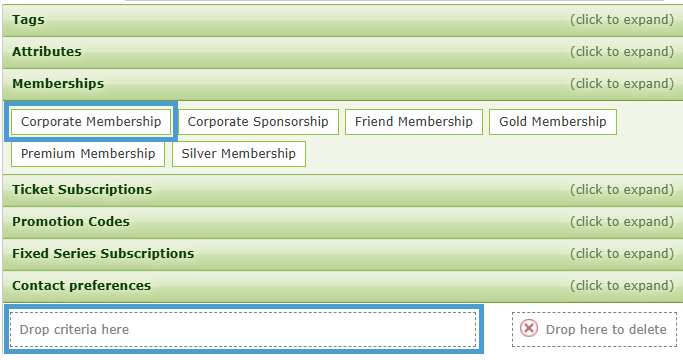The width and height of the screenshot is (683, 360).
Task: Click the expand hint on the Contact preferences row
Action: coord(622,286)
